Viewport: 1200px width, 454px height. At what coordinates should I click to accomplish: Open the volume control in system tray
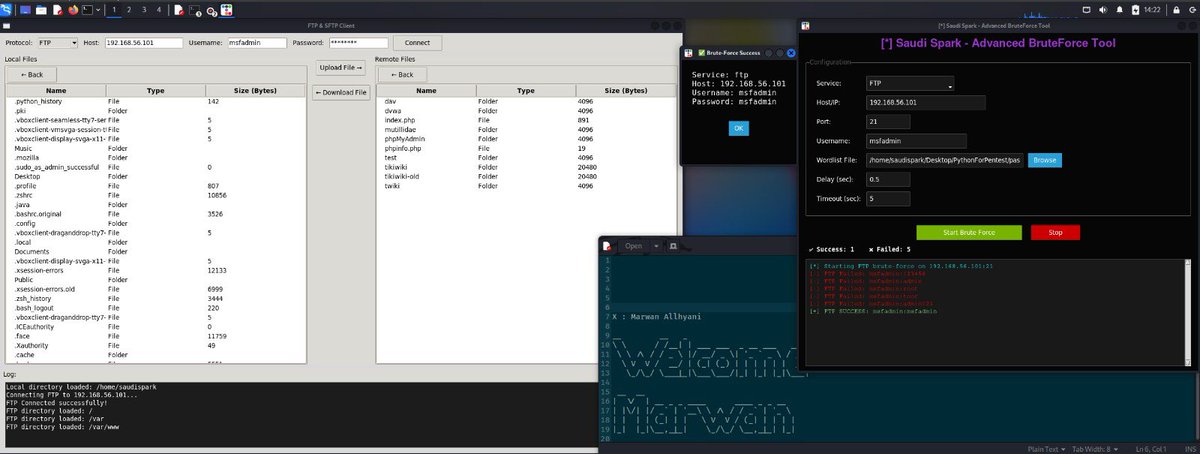tap(1103, 9)
